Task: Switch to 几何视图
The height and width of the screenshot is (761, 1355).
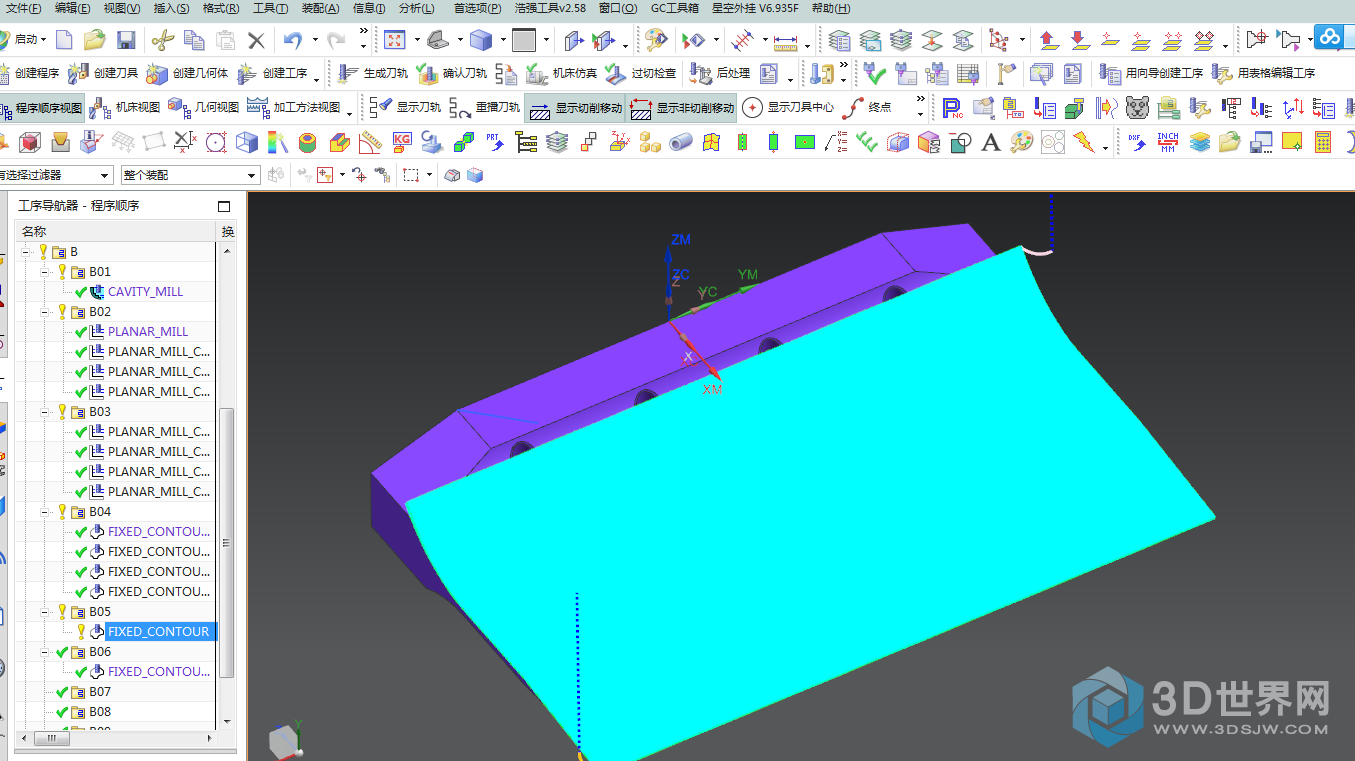Action: [x=204, y=108]
